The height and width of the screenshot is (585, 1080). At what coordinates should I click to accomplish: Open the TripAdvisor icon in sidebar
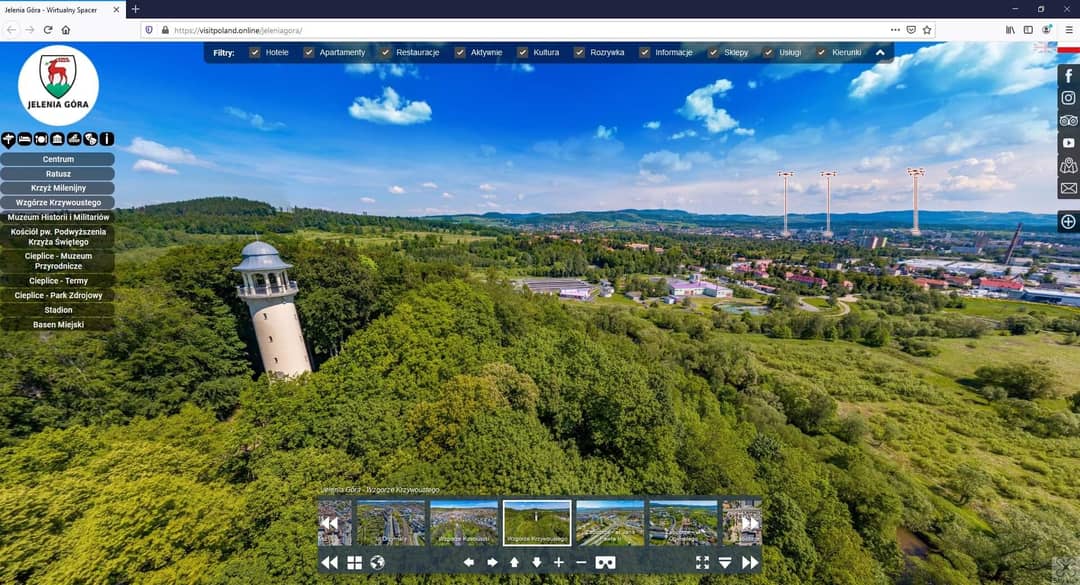click(1068, 121)
